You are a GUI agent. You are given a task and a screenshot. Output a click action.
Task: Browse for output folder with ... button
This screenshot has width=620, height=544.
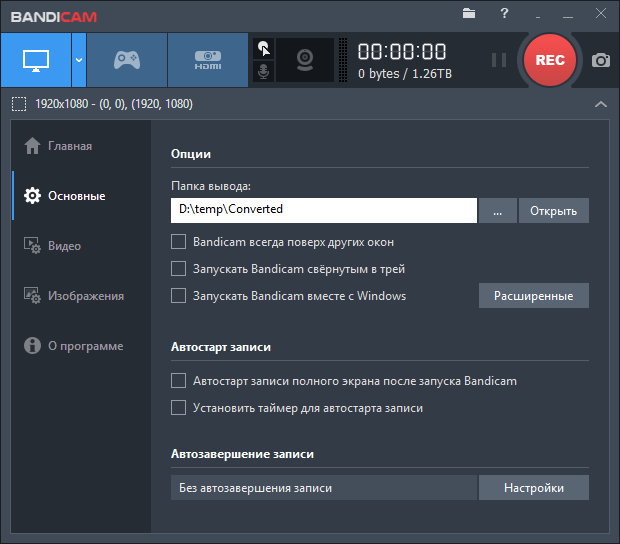coord(497,210)
